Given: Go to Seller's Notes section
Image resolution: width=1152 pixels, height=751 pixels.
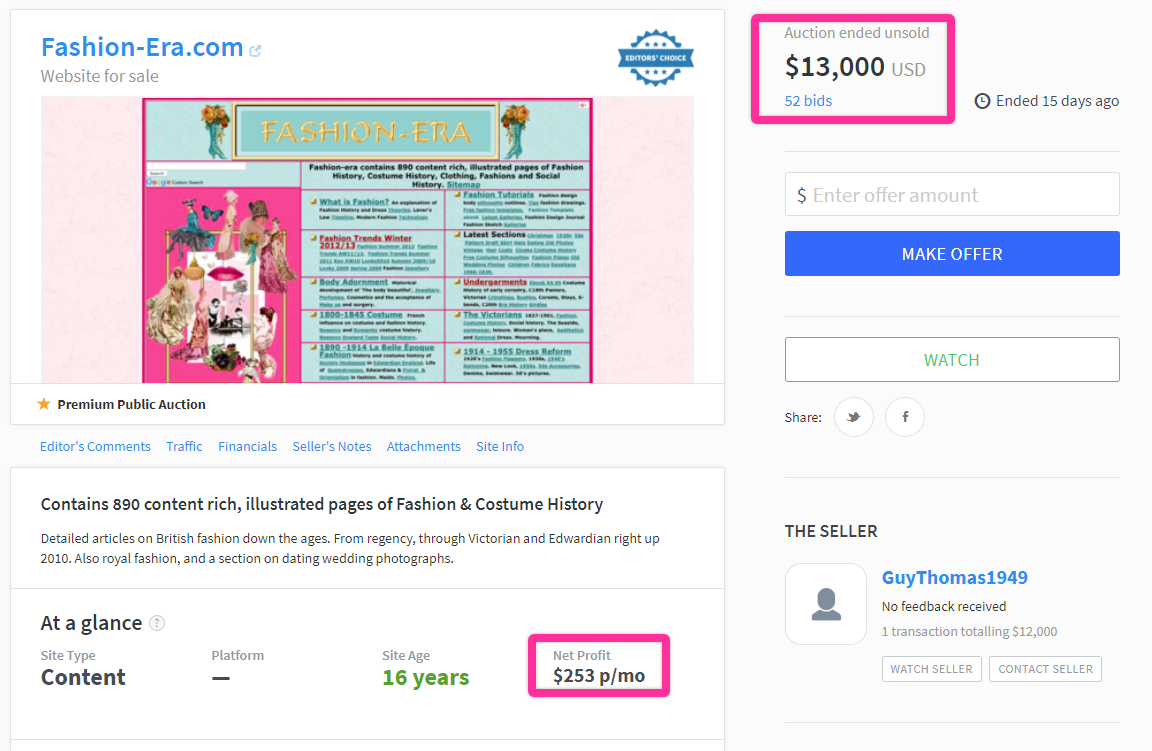Looking at the screenshot, I should point(331,446).
